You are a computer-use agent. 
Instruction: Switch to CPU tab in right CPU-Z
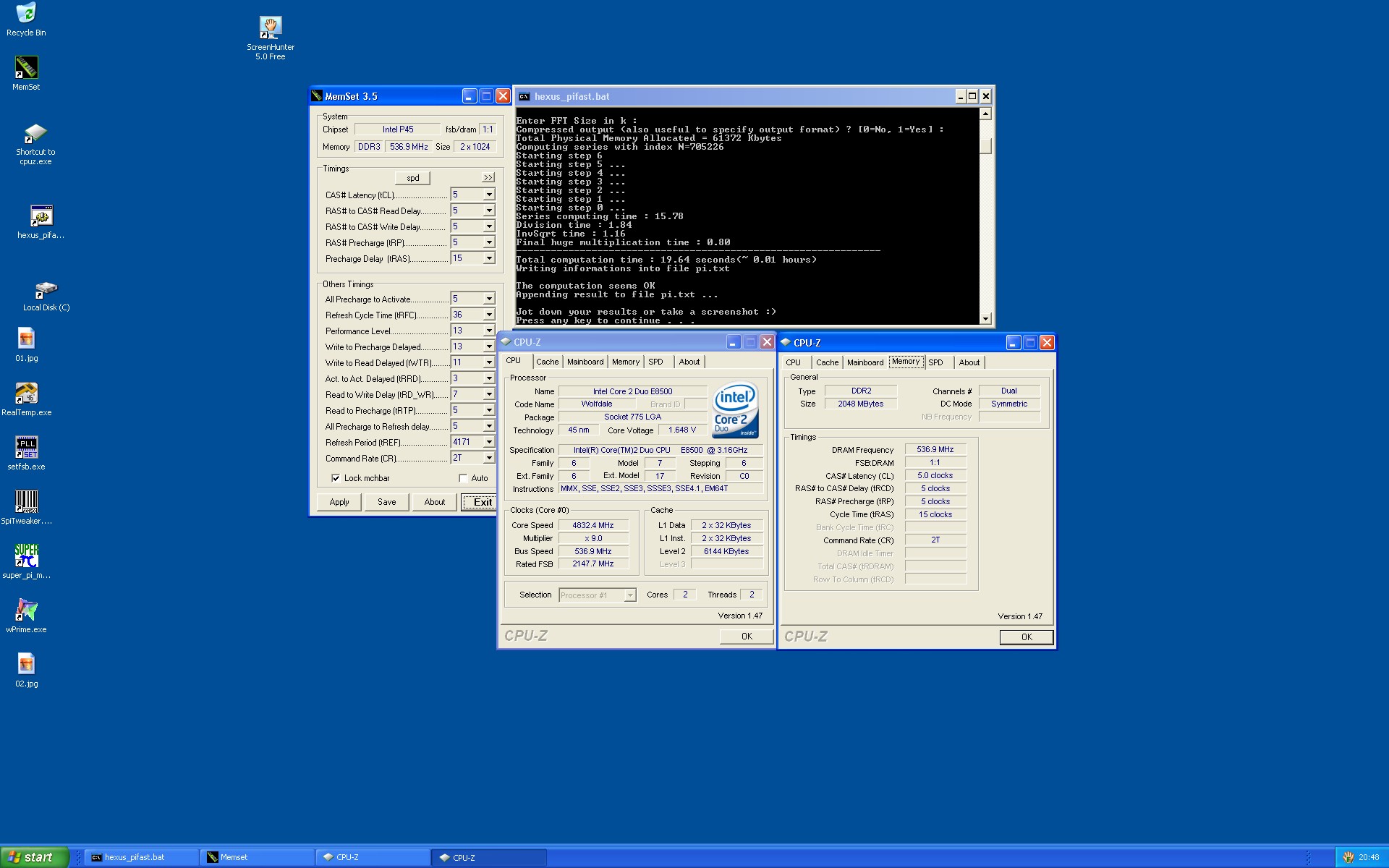793,362
